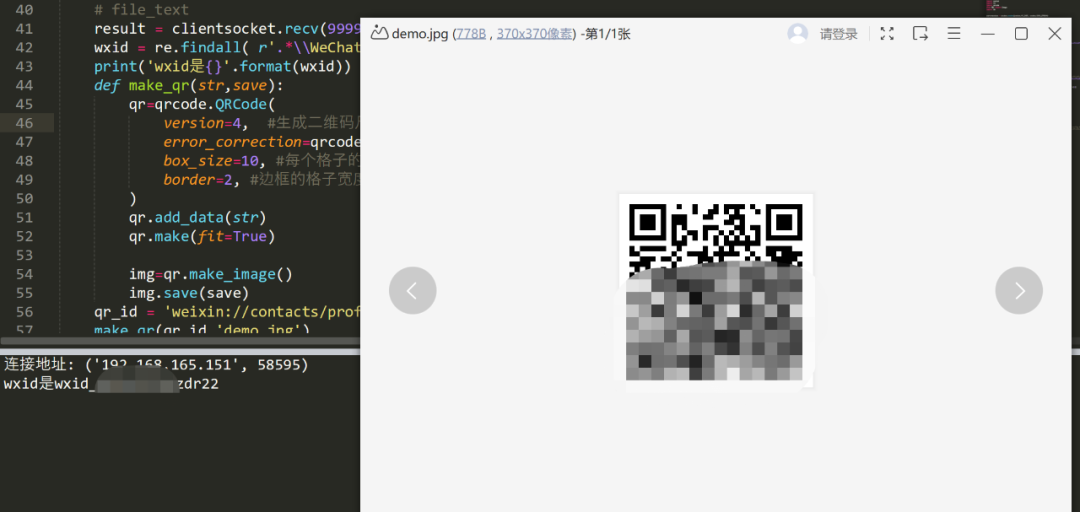This screenshot has width=1080, height=512.
Task: Click the 'result = clientsocket.recv' line
Action: 227,30
